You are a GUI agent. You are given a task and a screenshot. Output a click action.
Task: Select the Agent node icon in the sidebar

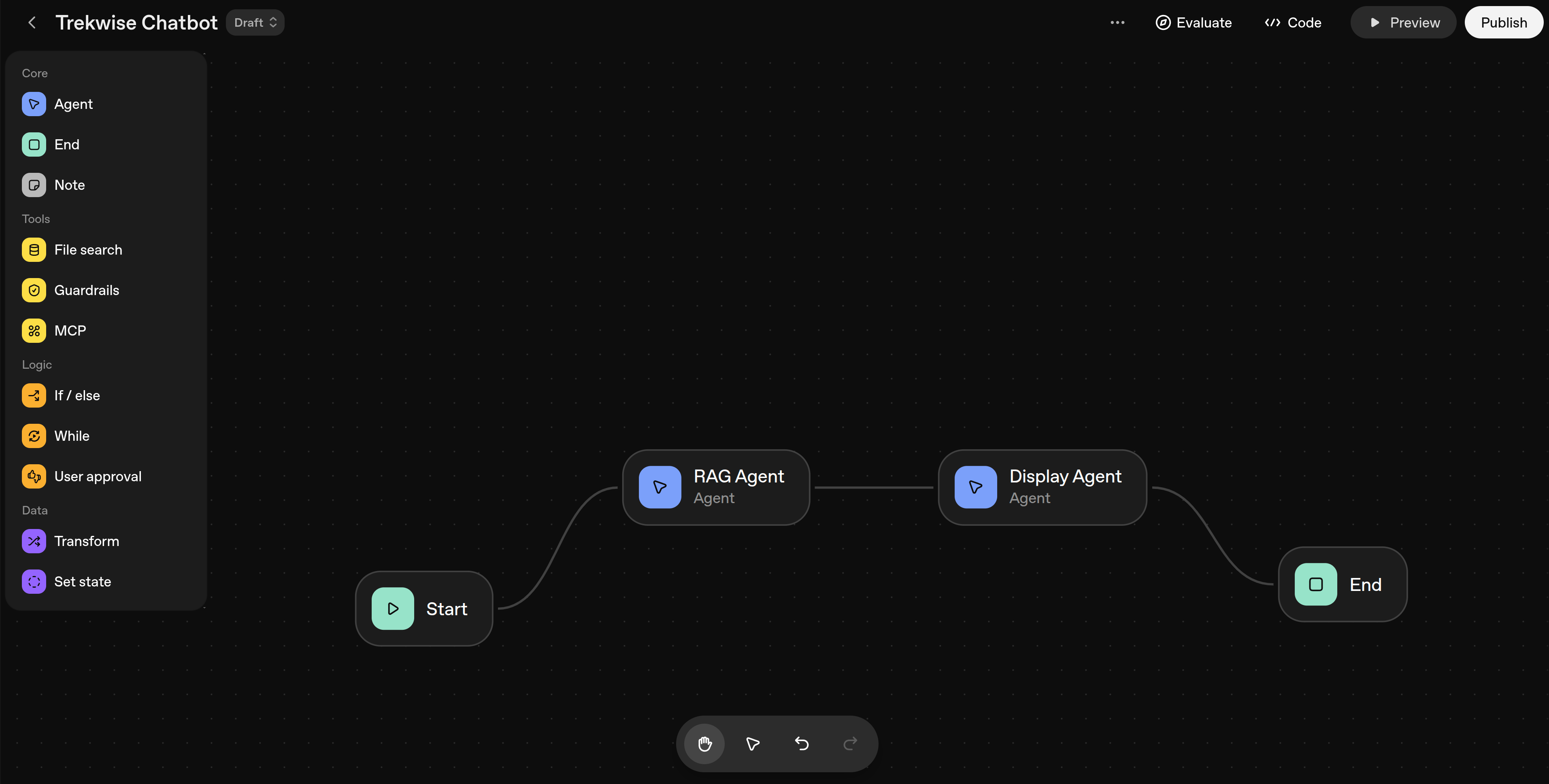(x=34, y=103)
